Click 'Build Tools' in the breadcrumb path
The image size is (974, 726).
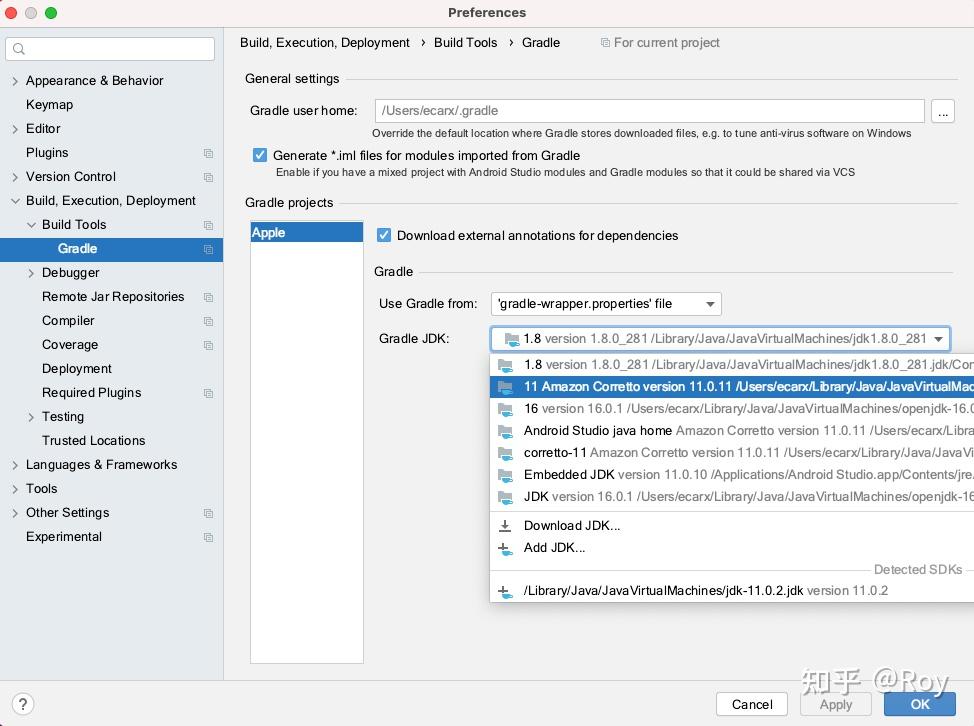pyautogui.click(x=465, y=43)
